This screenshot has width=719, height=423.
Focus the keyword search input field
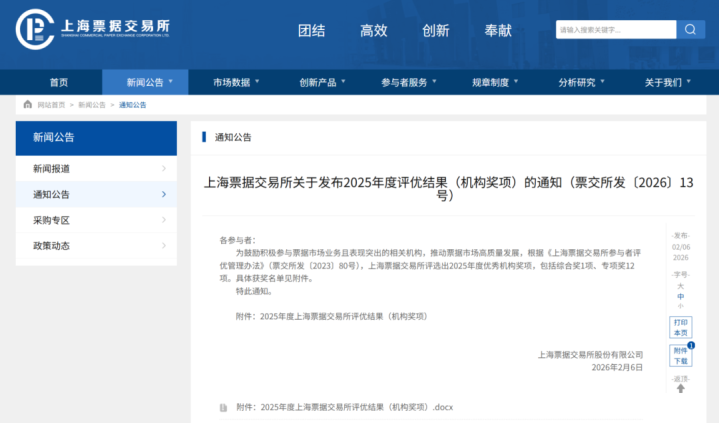(x=616, y=29)
